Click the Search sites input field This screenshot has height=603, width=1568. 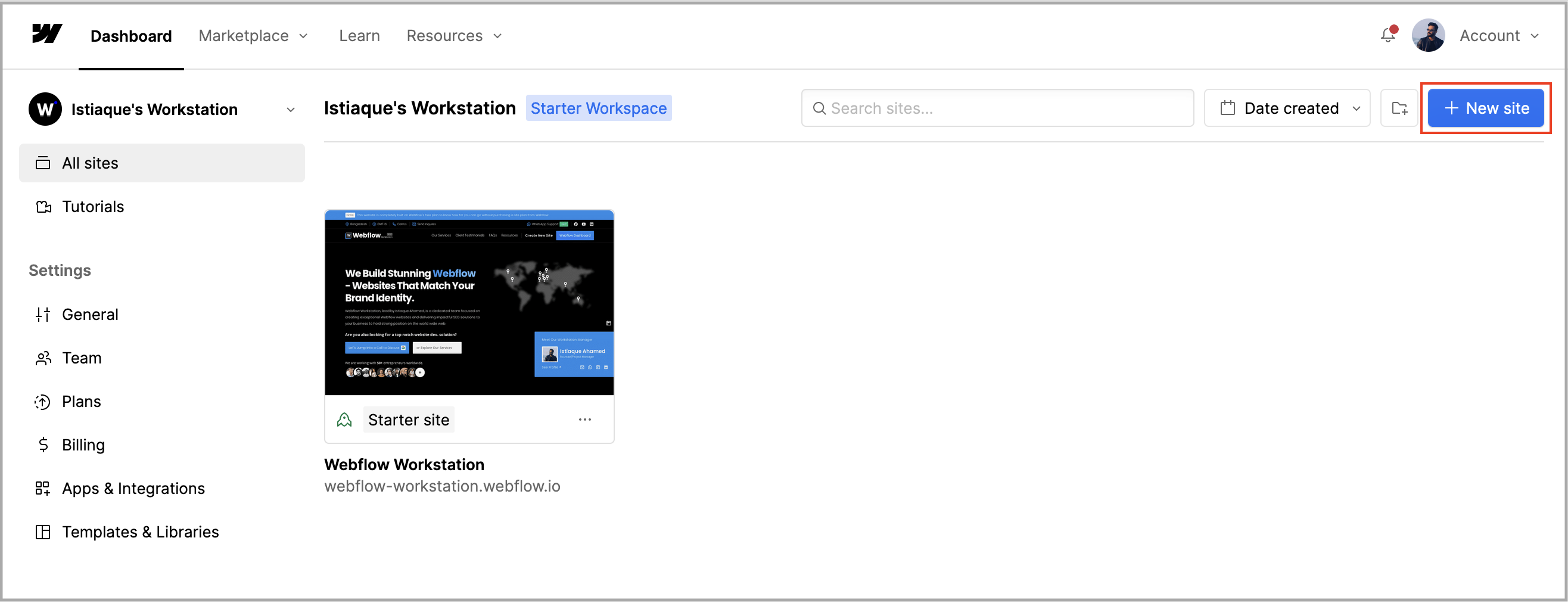[997, 108]
